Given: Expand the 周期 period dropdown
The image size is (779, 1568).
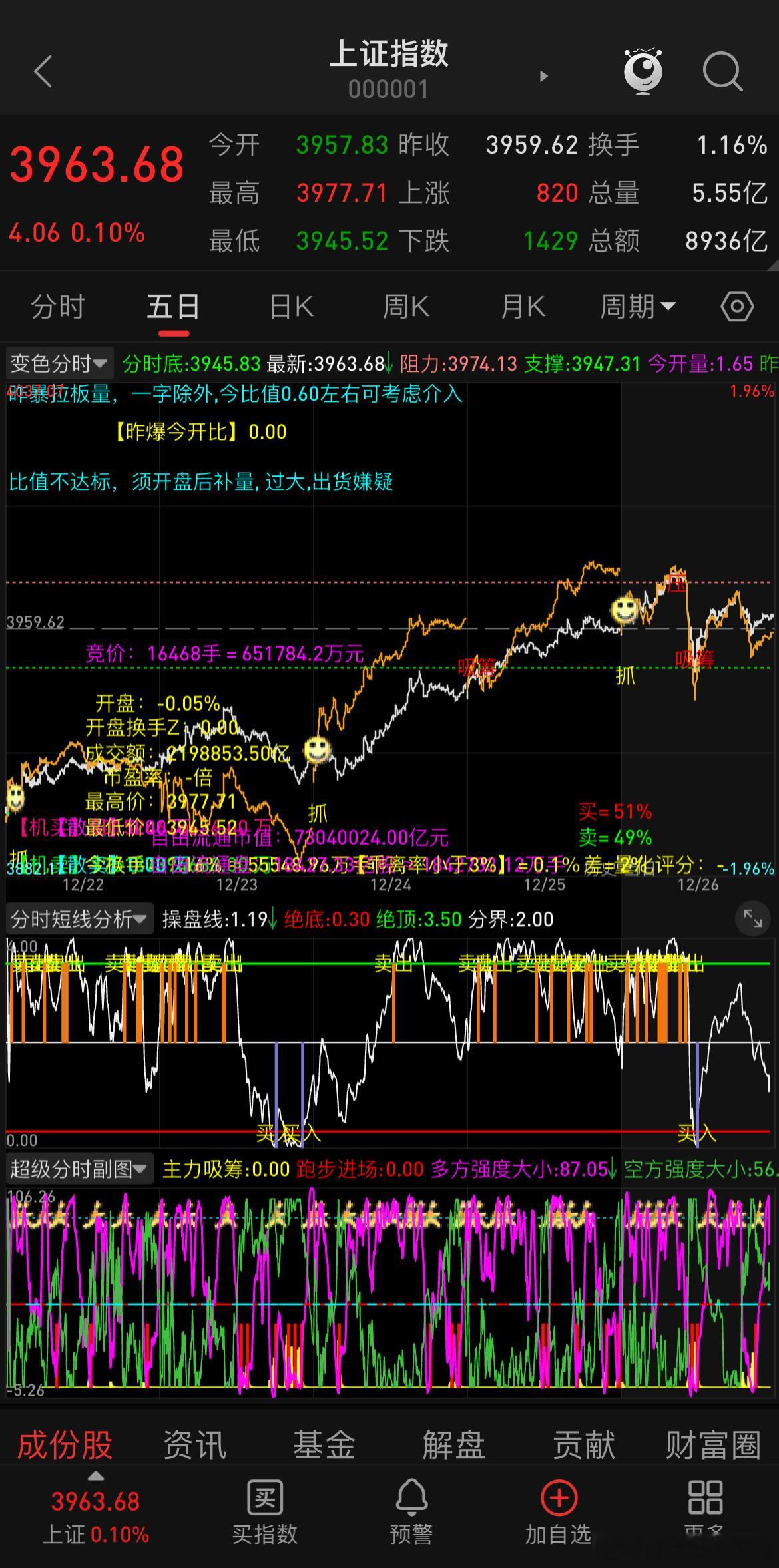Looking at the screenshot, I should 638,307.
